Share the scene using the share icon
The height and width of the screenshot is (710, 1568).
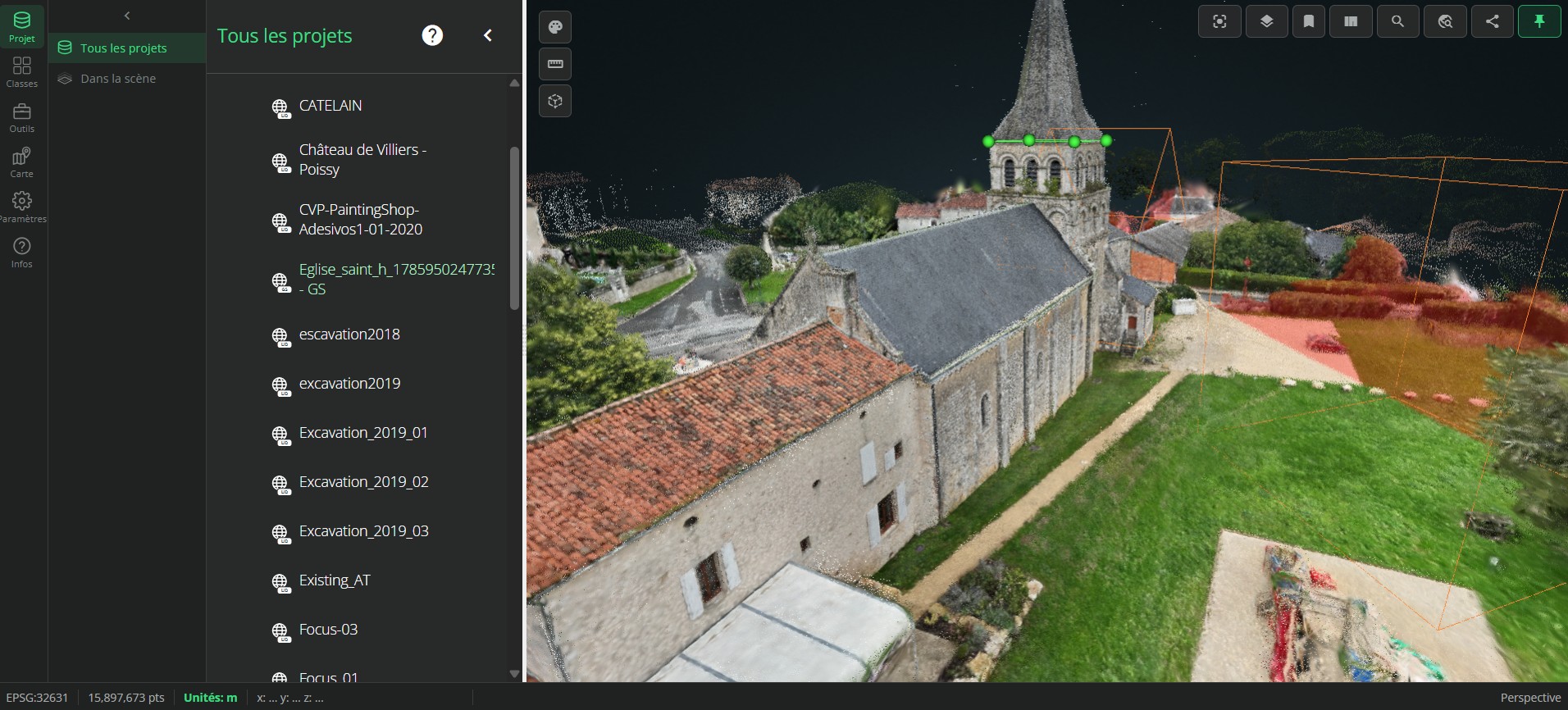(x=1493, y=22)
